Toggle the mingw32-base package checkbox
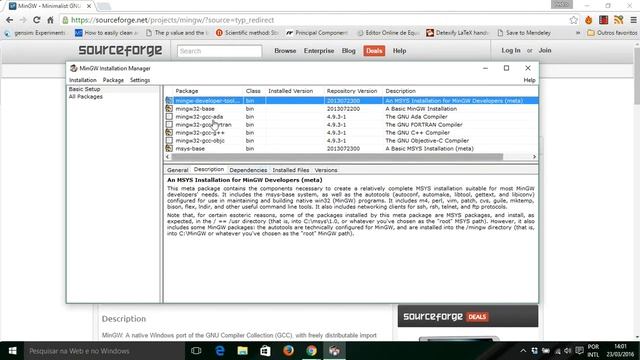This screenshot has height=360, width=640. tap(169, 109)
